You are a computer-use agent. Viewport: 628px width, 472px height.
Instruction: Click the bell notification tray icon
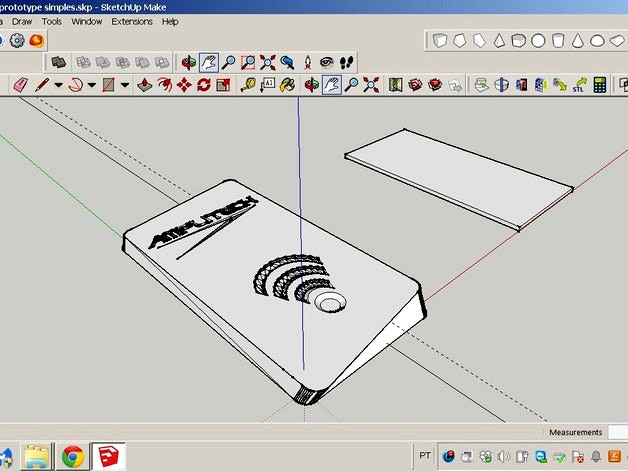tap(596, 456)
